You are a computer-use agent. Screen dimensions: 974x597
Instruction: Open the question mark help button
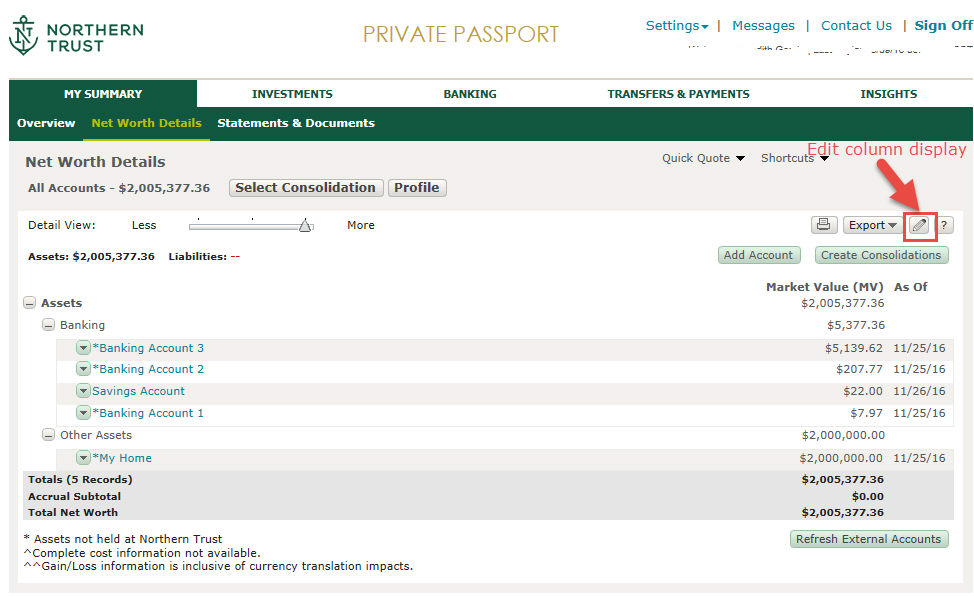pyautogui.click(x=944, y=225)
